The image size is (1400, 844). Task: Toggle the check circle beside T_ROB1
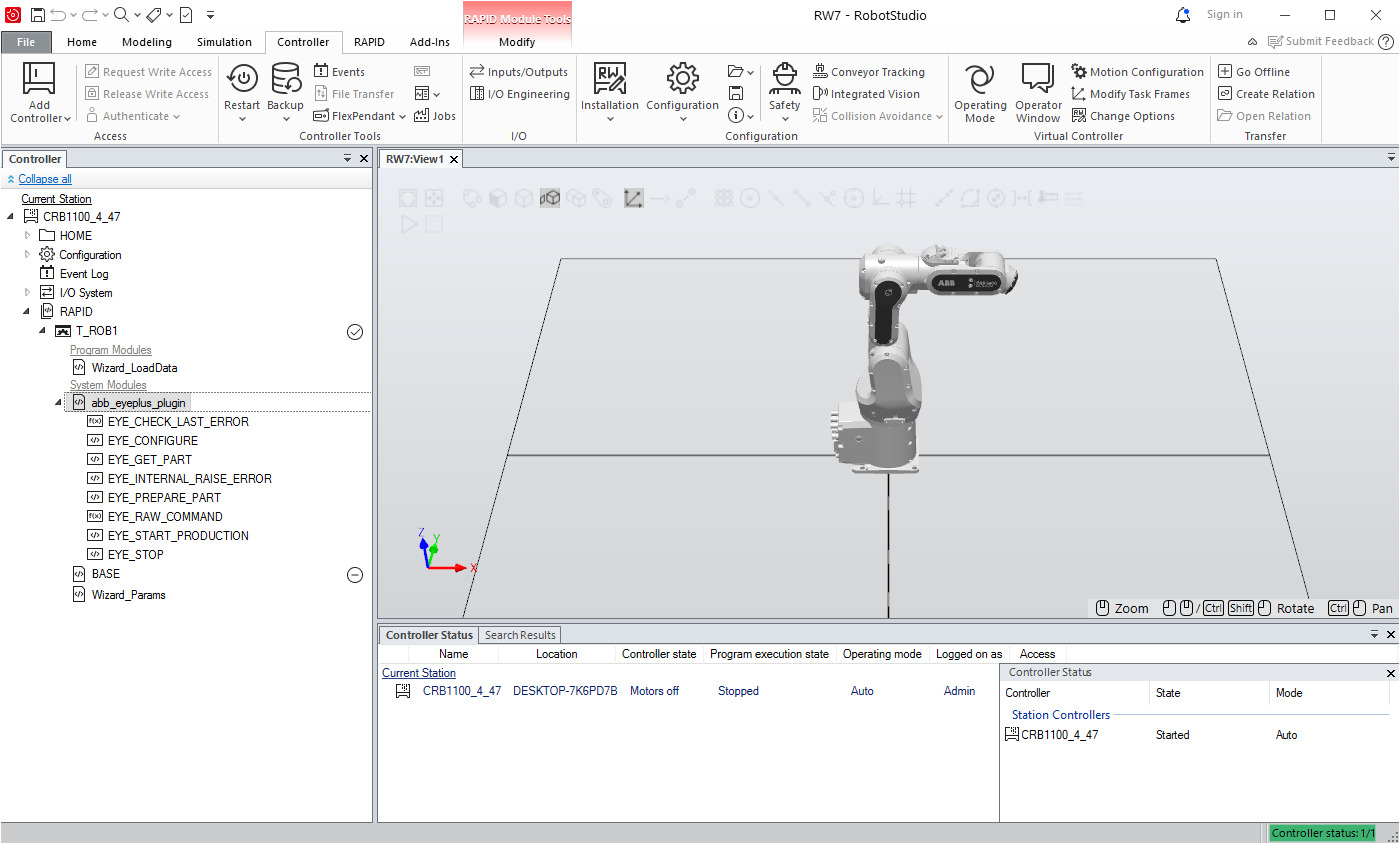354,332
